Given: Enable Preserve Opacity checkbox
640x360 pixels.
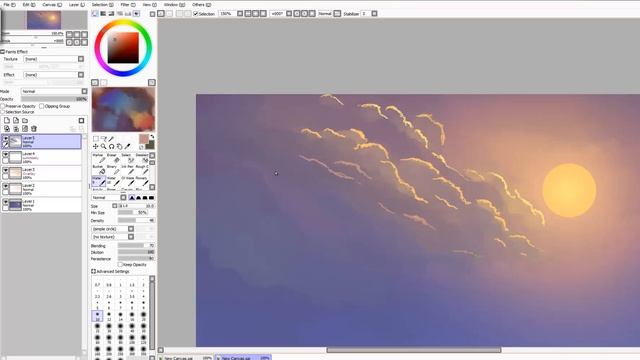Looking at the screenshot, I should coord(3,106).
